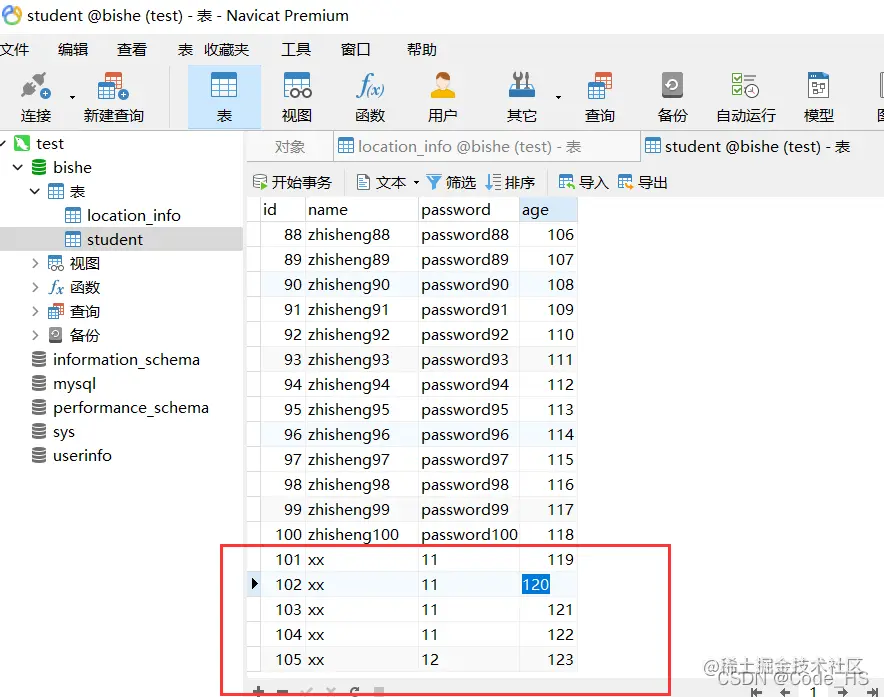Open the 模型 model toolbar button

[818, 97]
